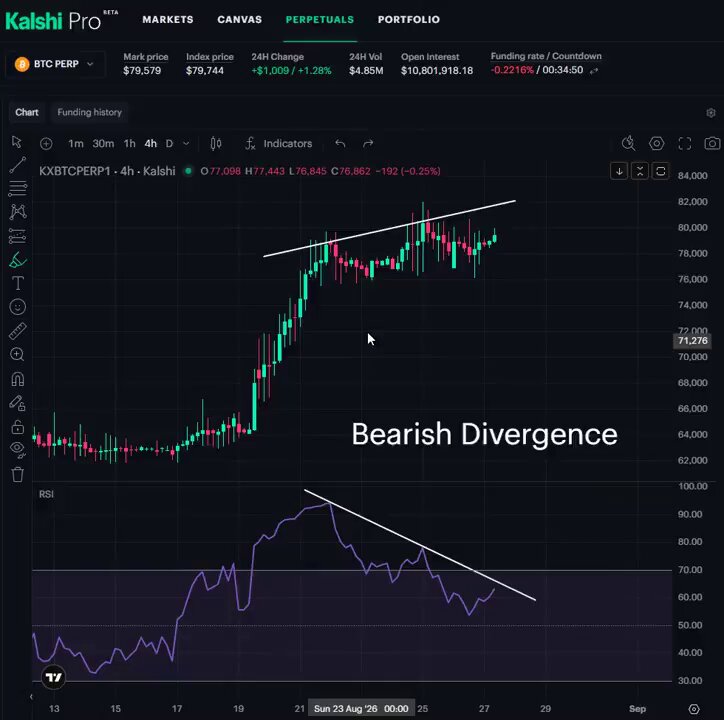
Task: Select the Text annotation tool
Action: [18, 283]
